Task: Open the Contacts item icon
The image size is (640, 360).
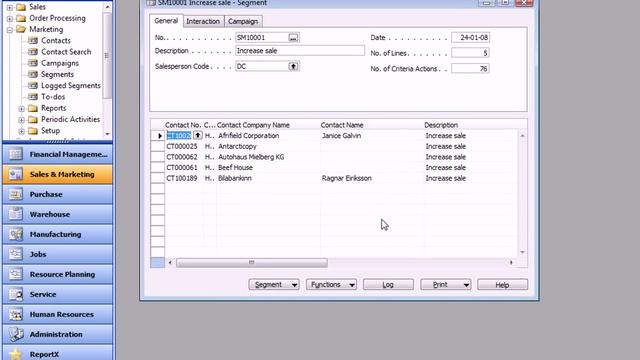Action: click(33, 40)
